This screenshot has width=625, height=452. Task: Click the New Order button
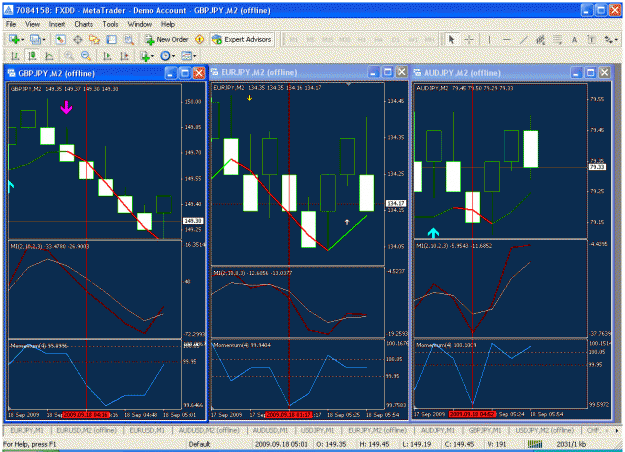[x=167, y=39]
